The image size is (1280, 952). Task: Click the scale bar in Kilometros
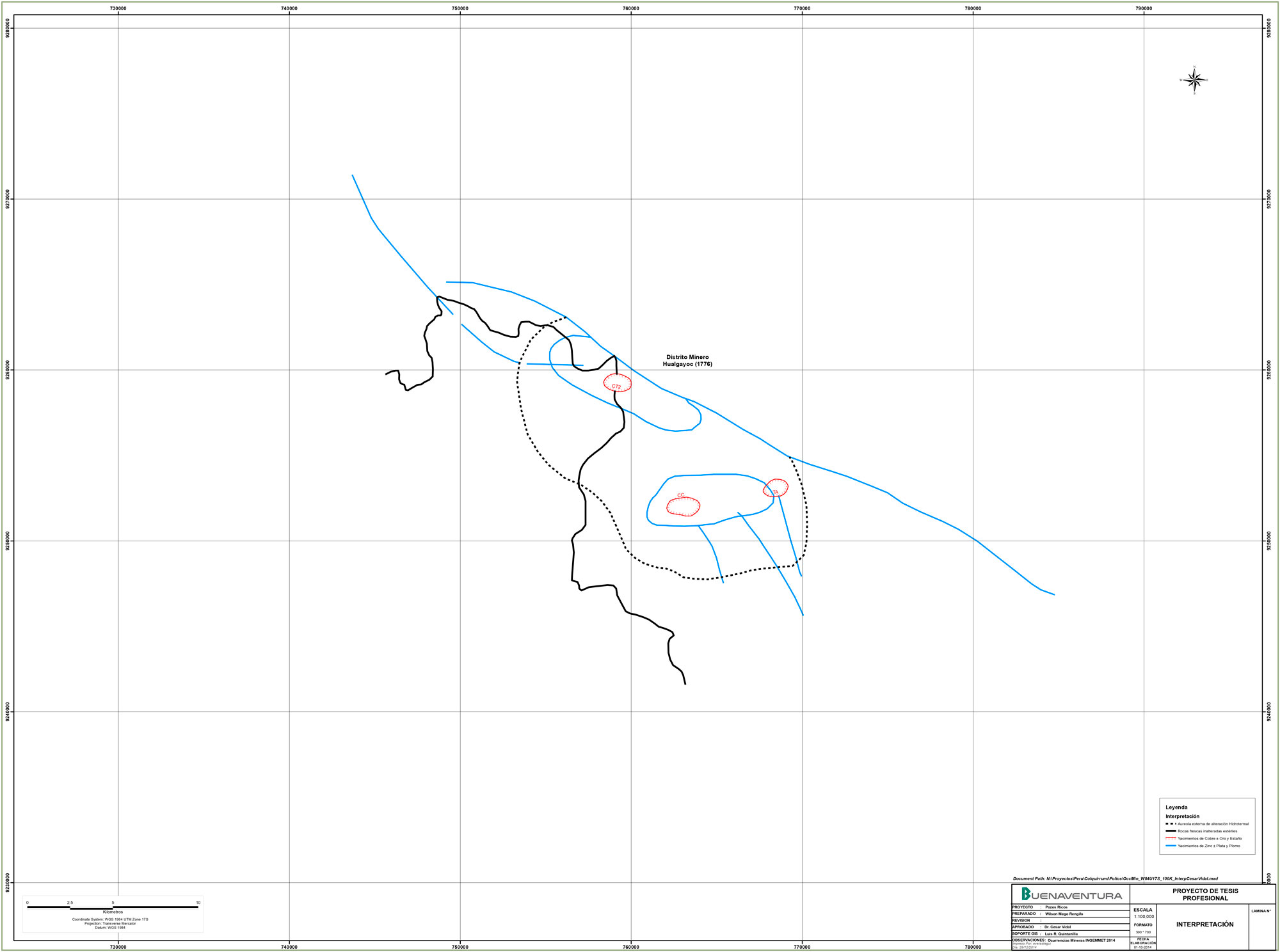[113, 907]
